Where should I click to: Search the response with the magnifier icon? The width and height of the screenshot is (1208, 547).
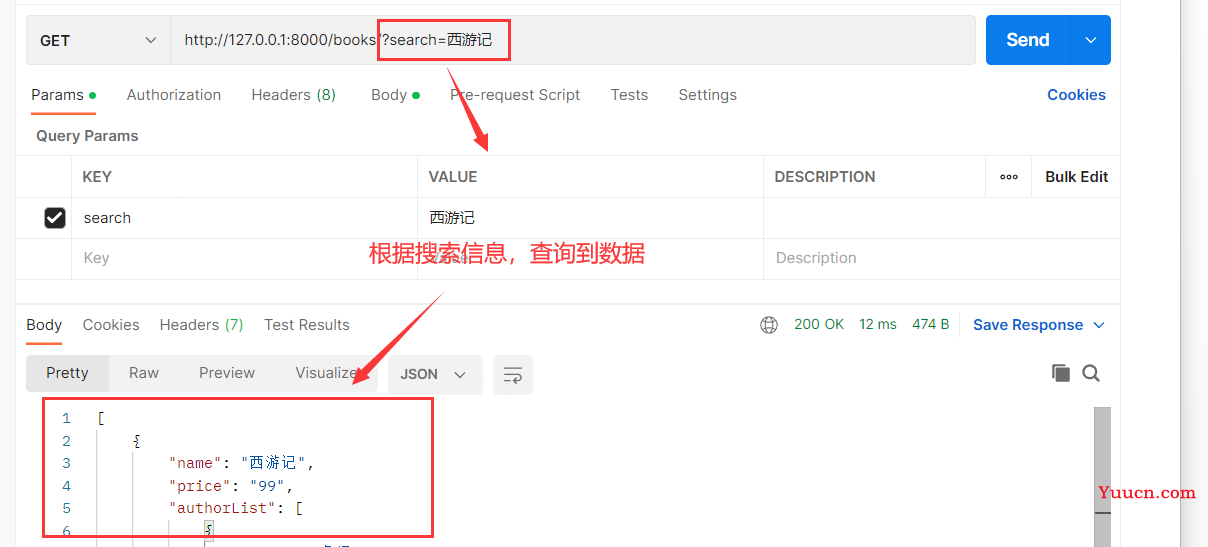point(1091,373)
